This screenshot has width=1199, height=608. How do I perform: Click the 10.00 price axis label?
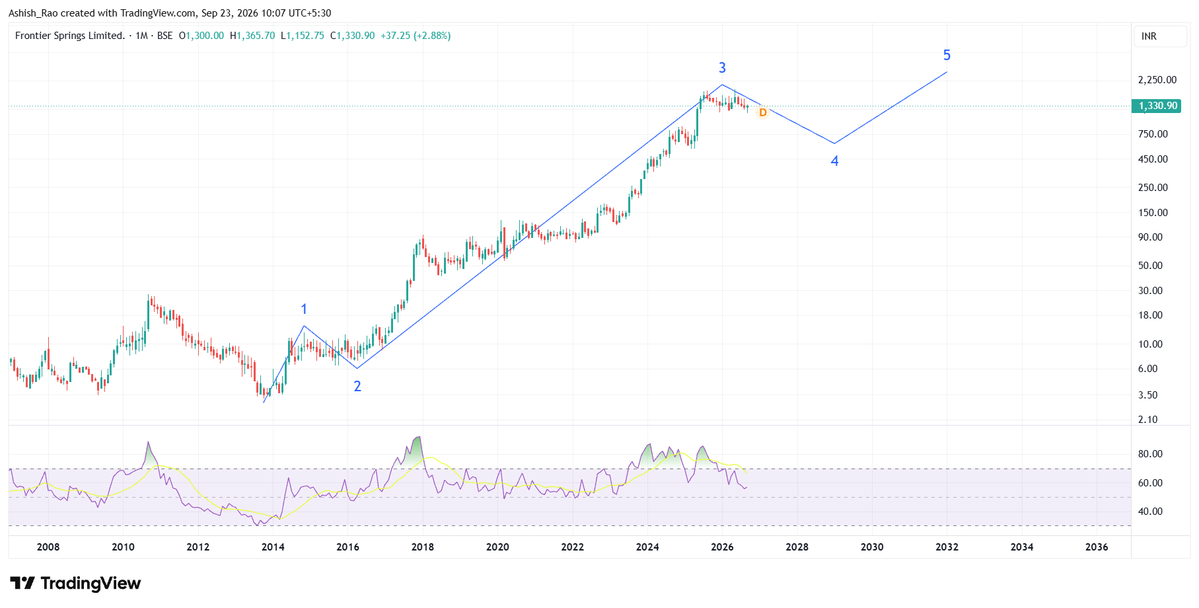pos(1152,344)
